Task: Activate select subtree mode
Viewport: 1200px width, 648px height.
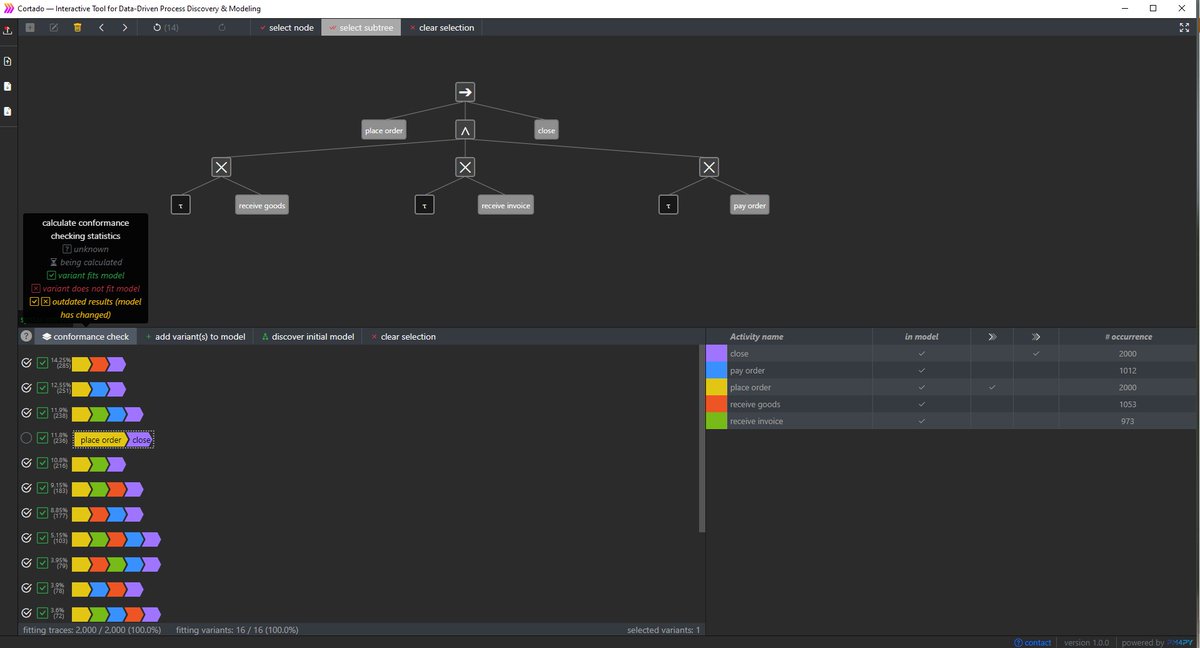Action: point(361,28)
